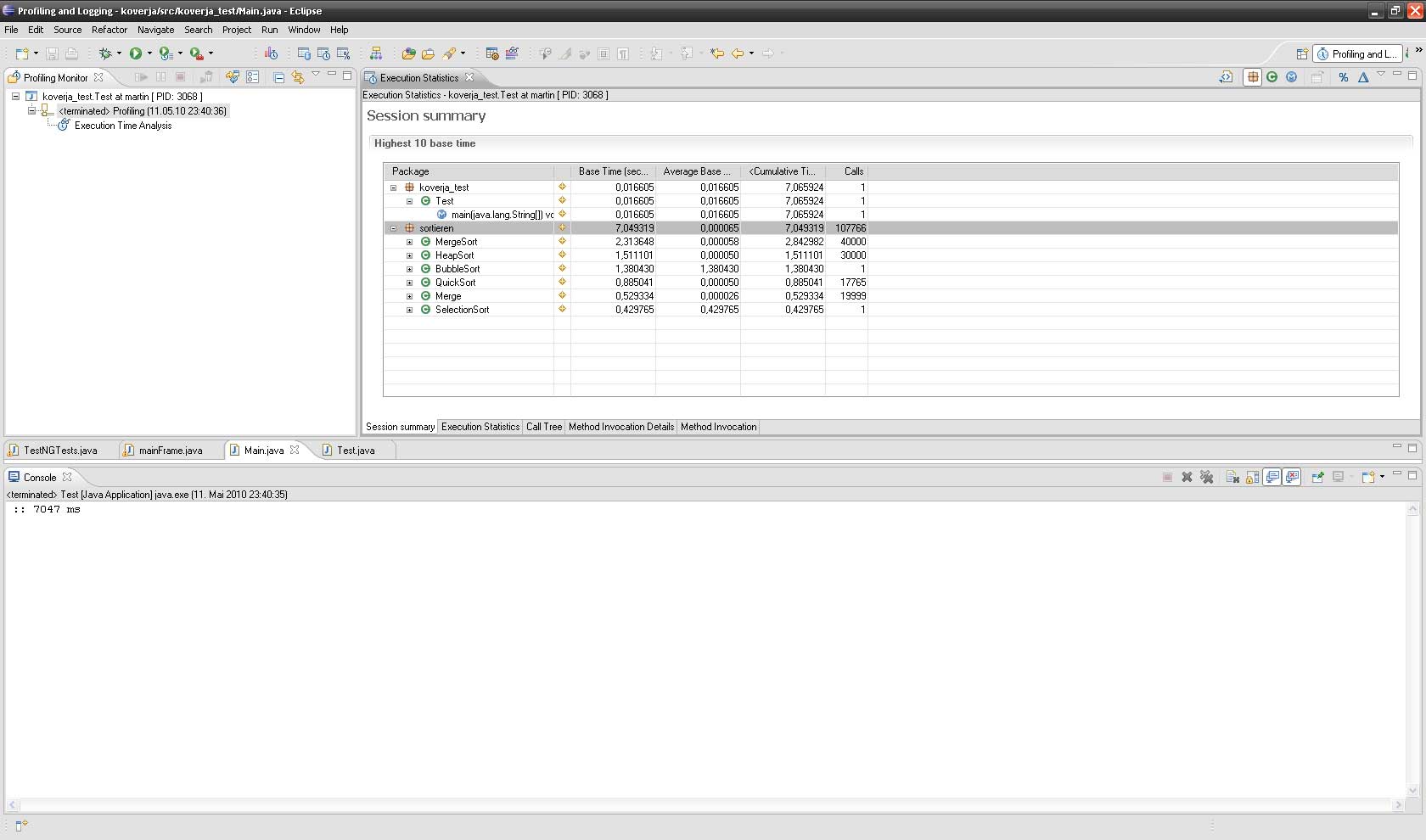Viewport: 1426px width, 840px height.
Task: Click the console vertical scrollbar
Action: 1412,651
